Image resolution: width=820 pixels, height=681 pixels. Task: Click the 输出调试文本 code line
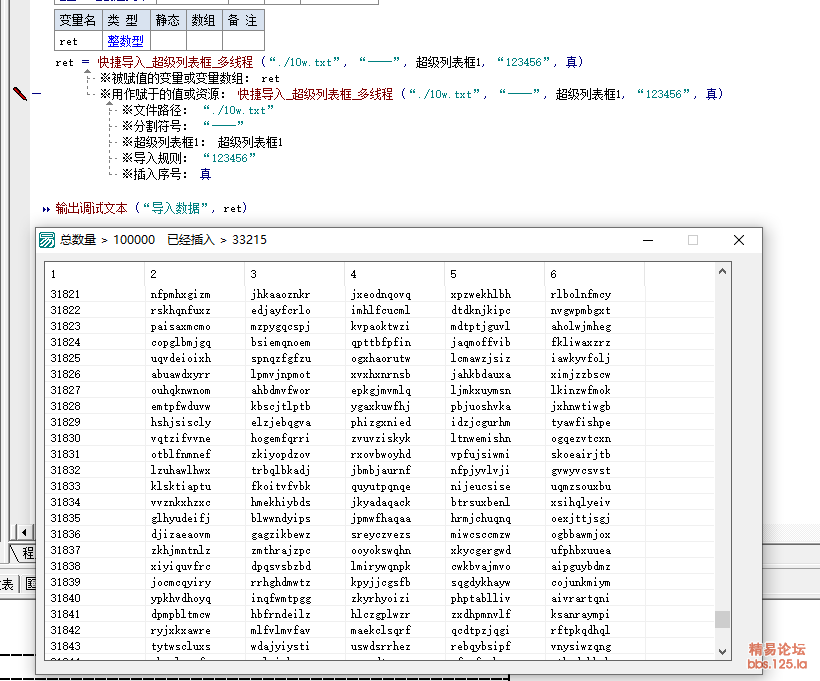click(x=151, y=208)
